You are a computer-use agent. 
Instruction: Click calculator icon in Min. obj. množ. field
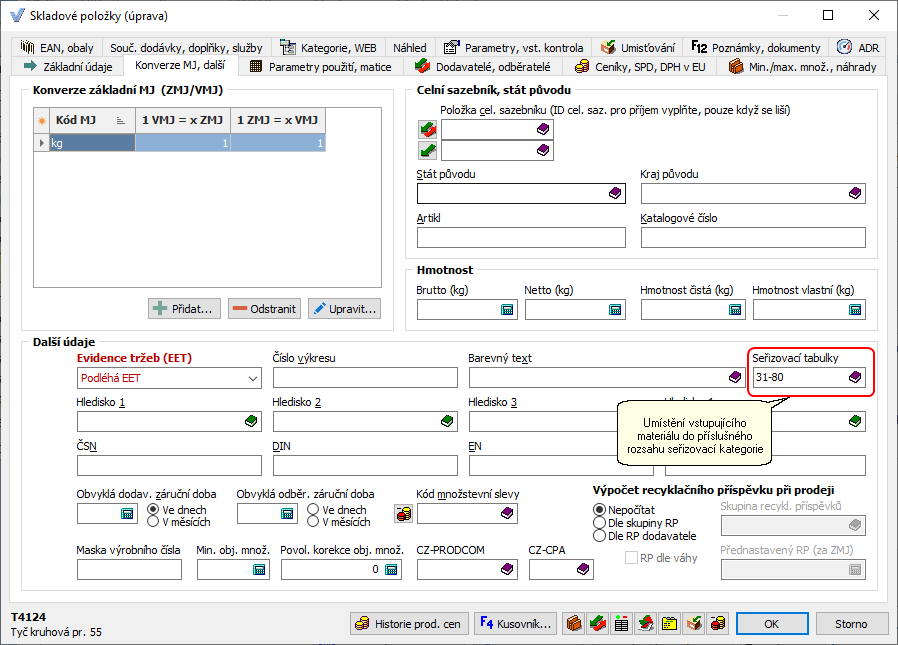click(x=259, y=570)
